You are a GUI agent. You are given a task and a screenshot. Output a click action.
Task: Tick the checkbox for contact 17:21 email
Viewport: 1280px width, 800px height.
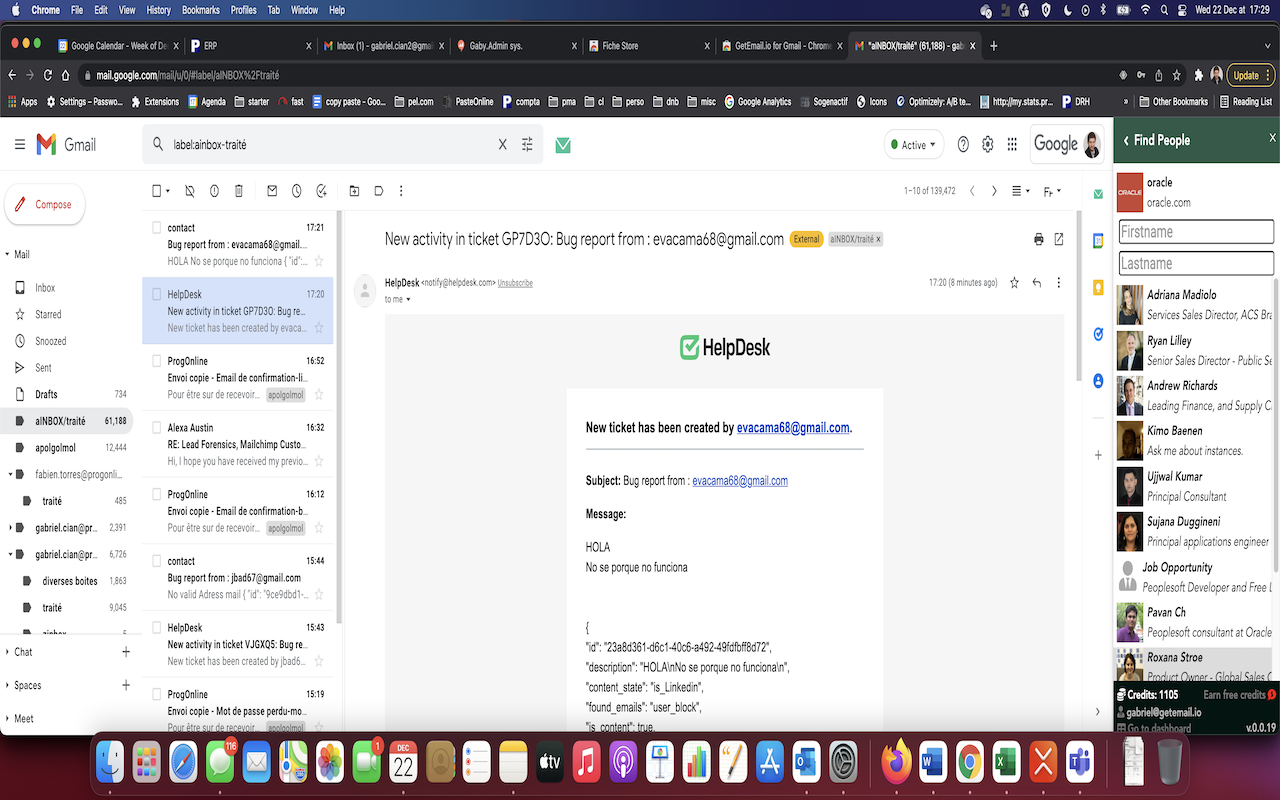tap(156, 228)
